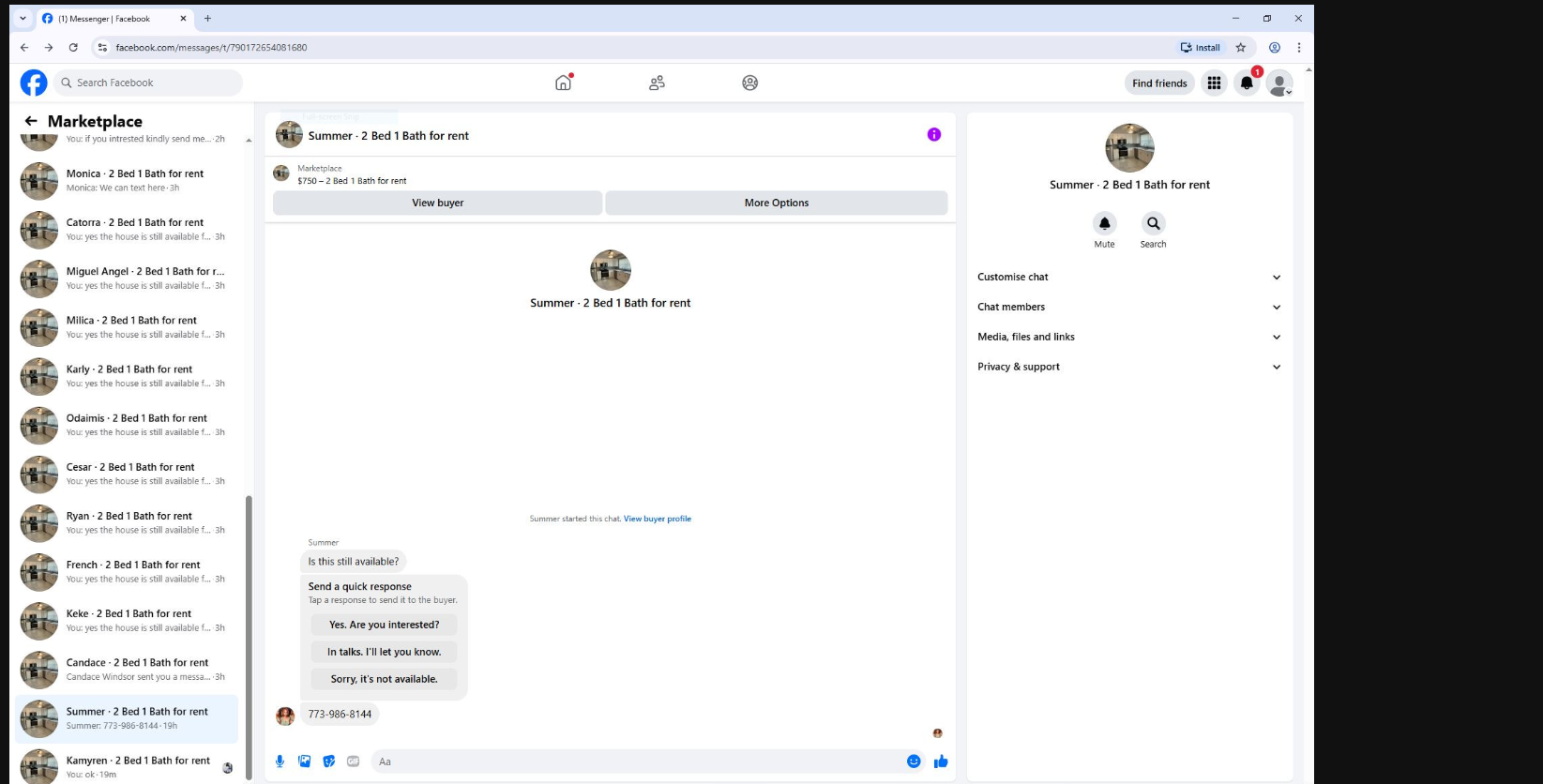Open conversation information purple icon
The height and width of the screenshot is (784, 1543).
(x=934, y=134)
